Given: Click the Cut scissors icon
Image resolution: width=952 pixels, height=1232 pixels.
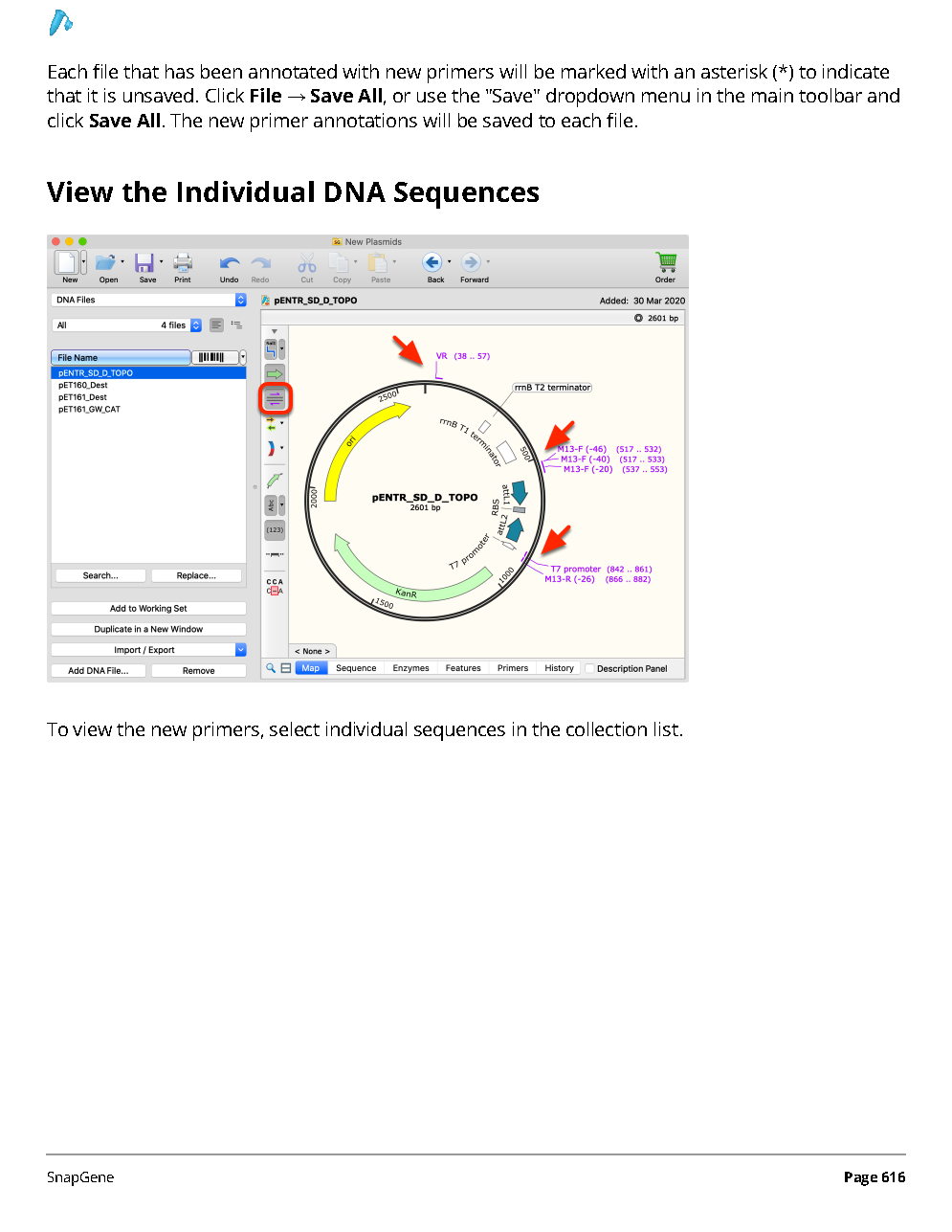Looking at the screenshot, I should point(307,262).
